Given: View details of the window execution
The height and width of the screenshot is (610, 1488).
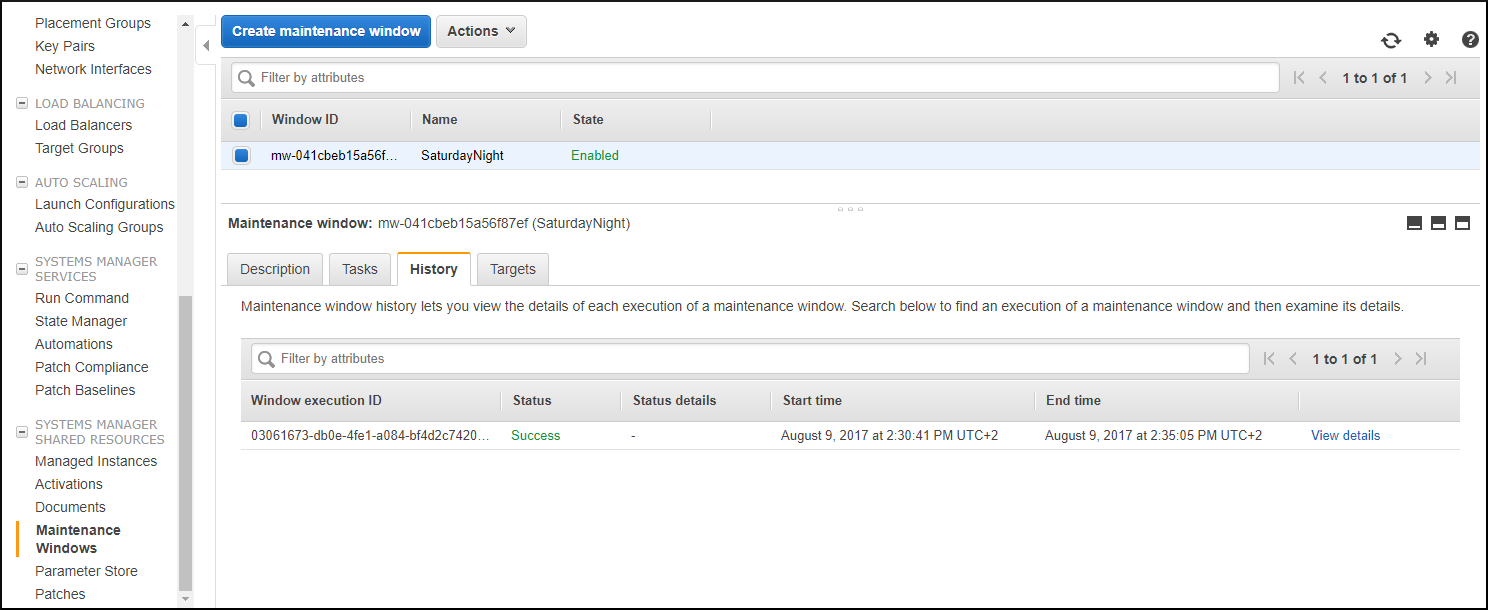Looking at the screenshot, I should (x=1345, y=435).
